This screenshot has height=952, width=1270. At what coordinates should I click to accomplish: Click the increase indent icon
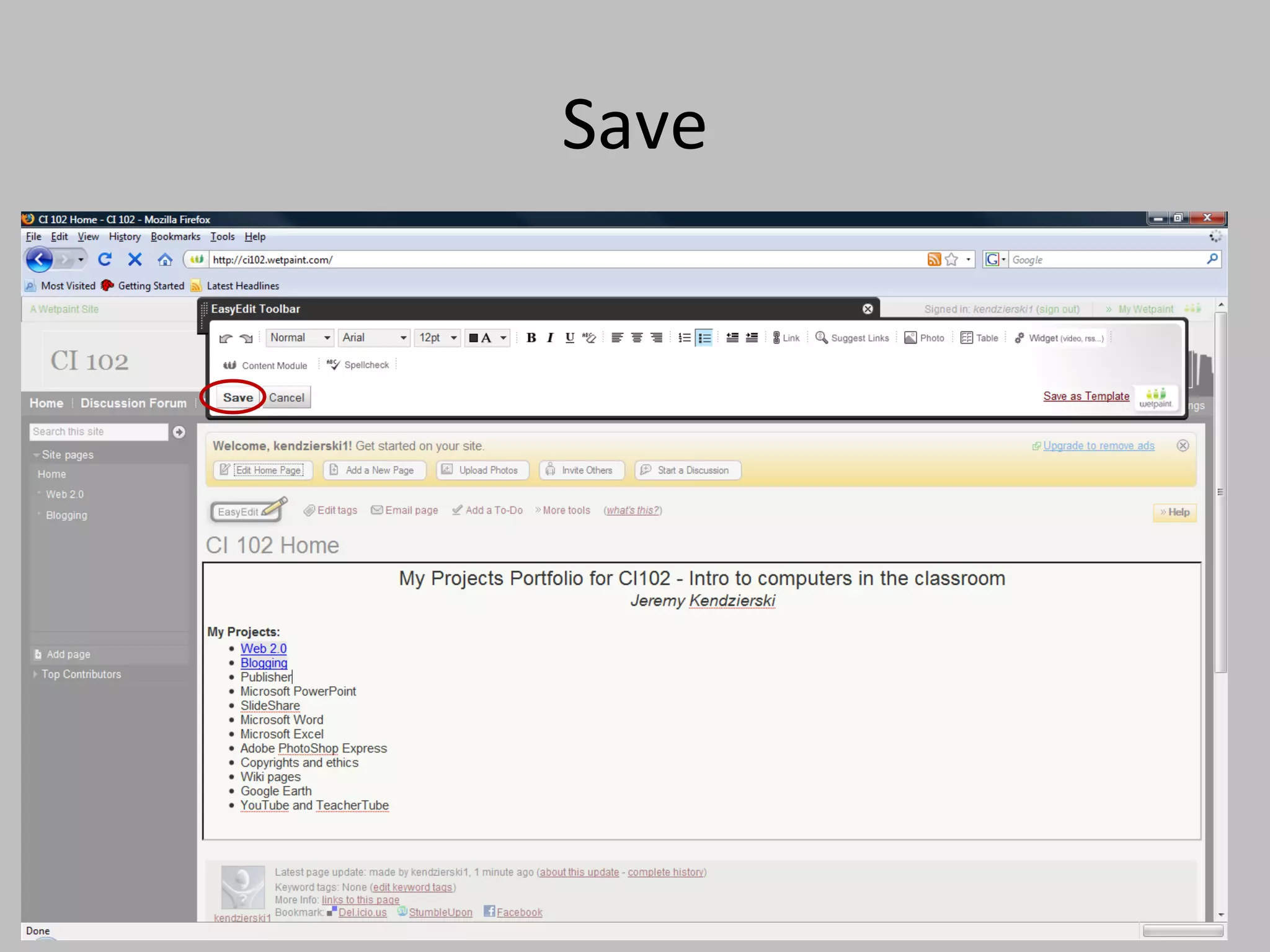click(752, 338)
